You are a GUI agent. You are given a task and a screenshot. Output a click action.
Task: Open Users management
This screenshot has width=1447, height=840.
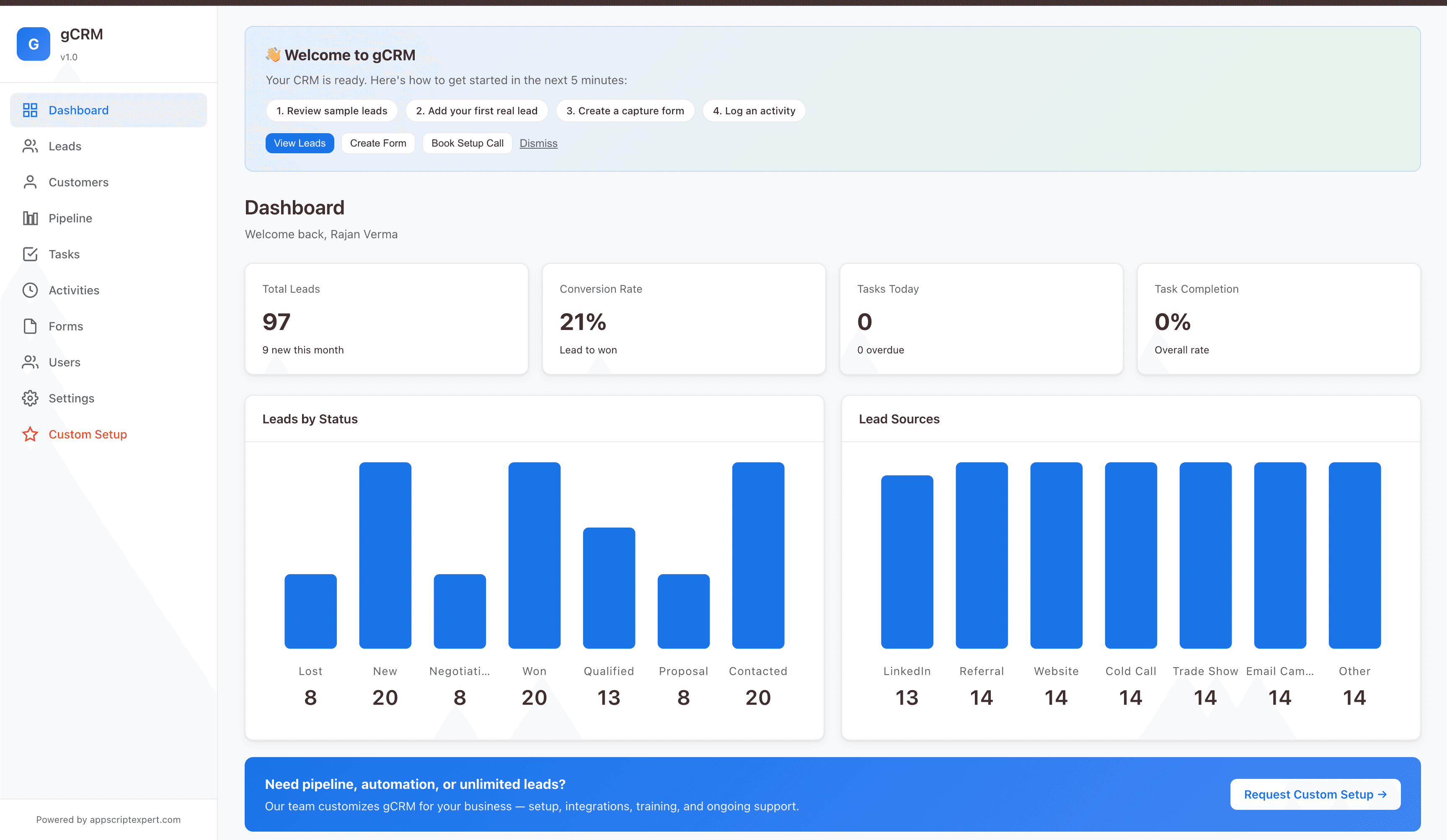pos(109,362)
